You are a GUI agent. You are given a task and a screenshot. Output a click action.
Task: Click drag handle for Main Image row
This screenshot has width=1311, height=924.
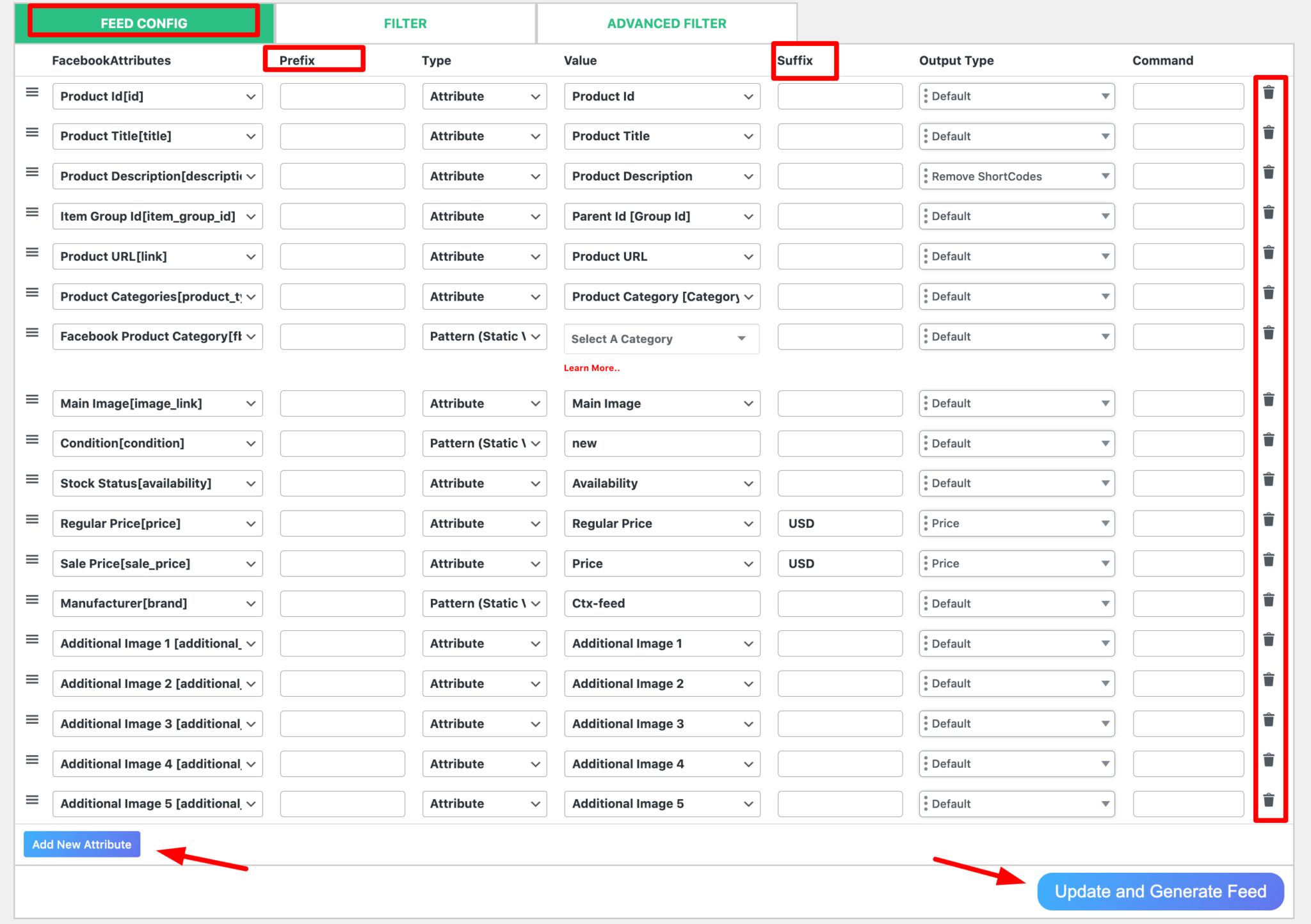coord(32,400)
